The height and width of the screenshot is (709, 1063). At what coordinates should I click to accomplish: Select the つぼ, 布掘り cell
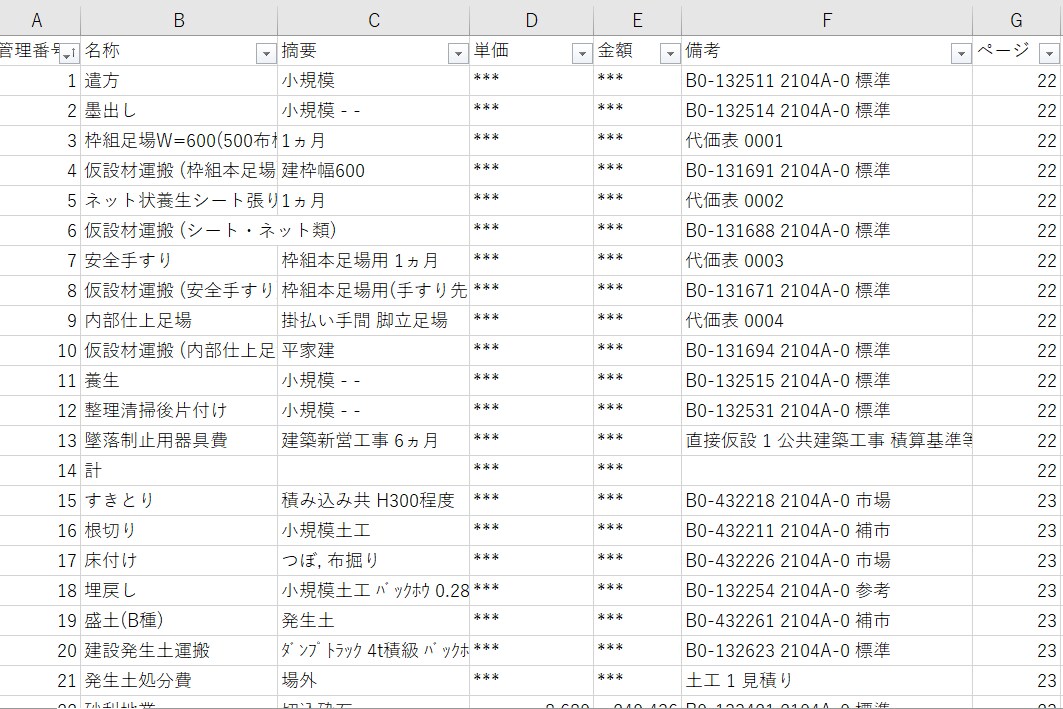374,561
